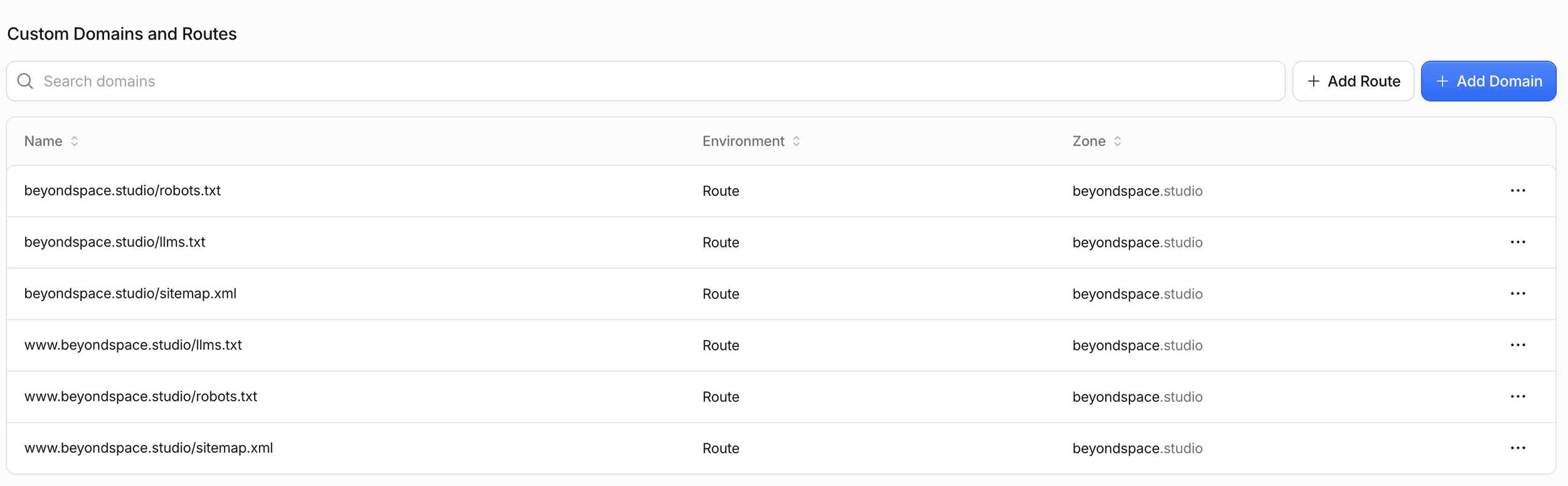
Task: Open actions menu for www.beyondspace.studio/robots.txt route
Action: 1518,396
